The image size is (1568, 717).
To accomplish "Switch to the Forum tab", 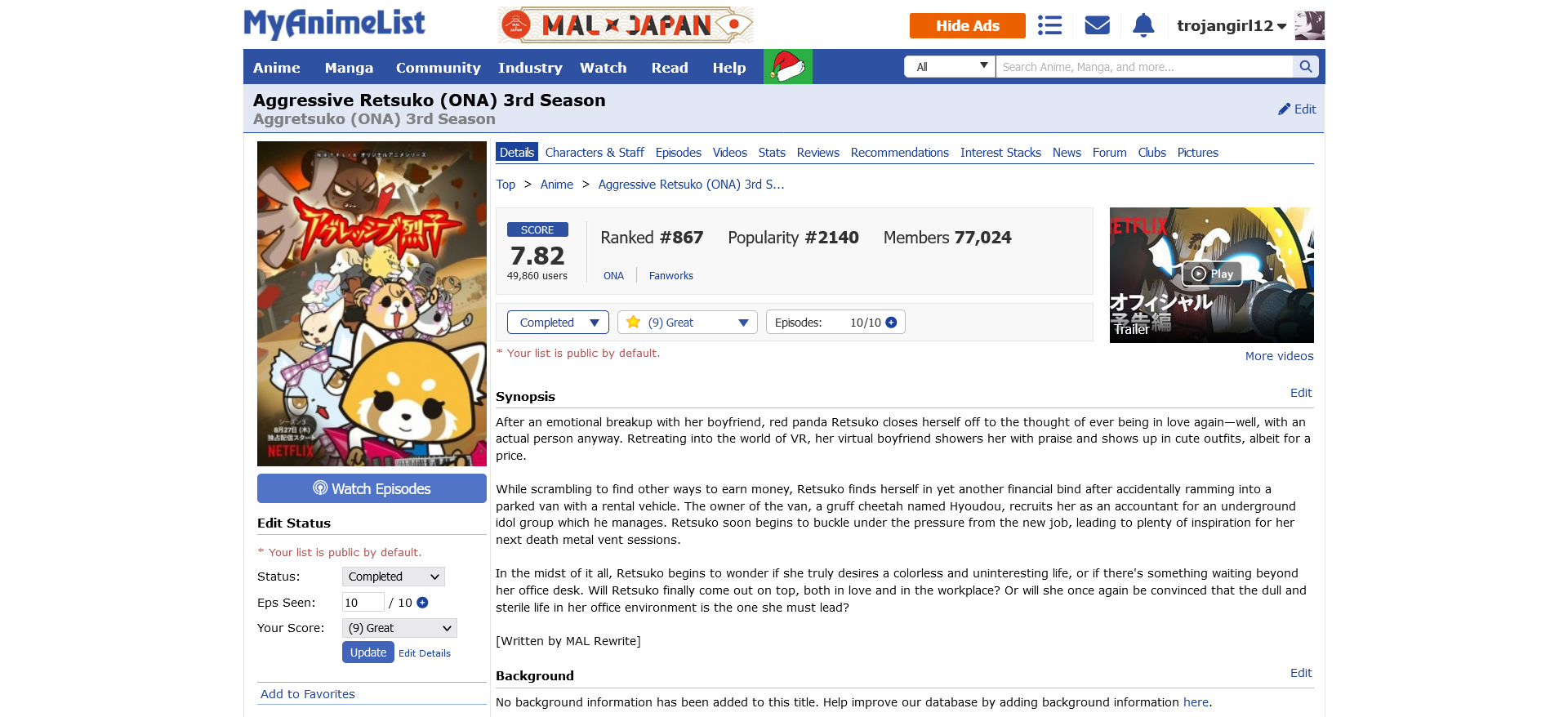I will 1110,153.
